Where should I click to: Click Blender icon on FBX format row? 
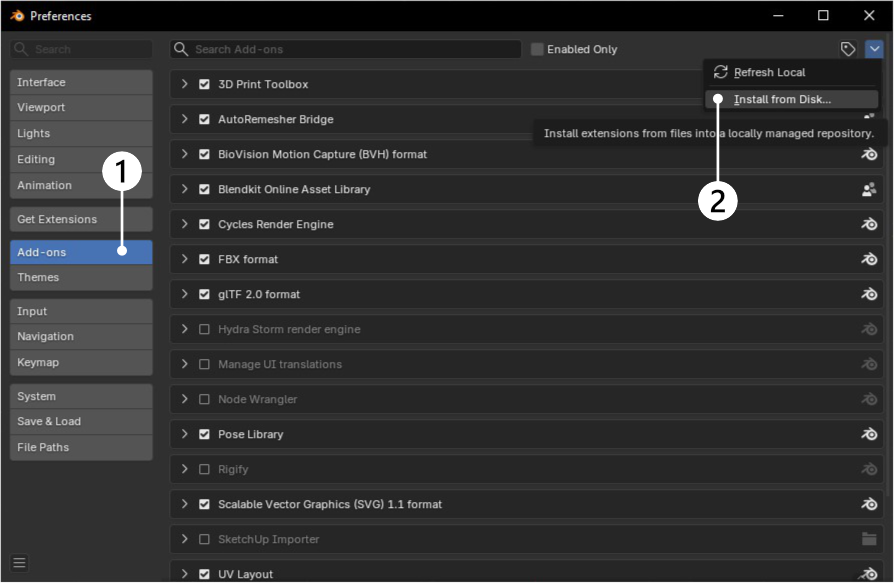(869, 259)
